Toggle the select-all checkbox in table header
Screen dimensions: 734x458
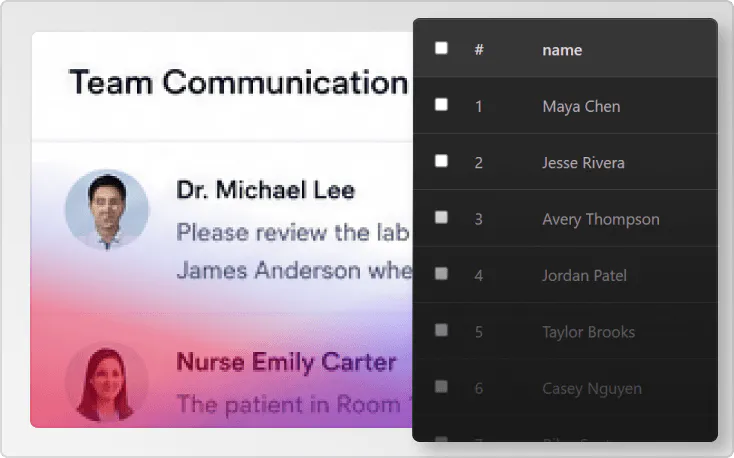441,48
